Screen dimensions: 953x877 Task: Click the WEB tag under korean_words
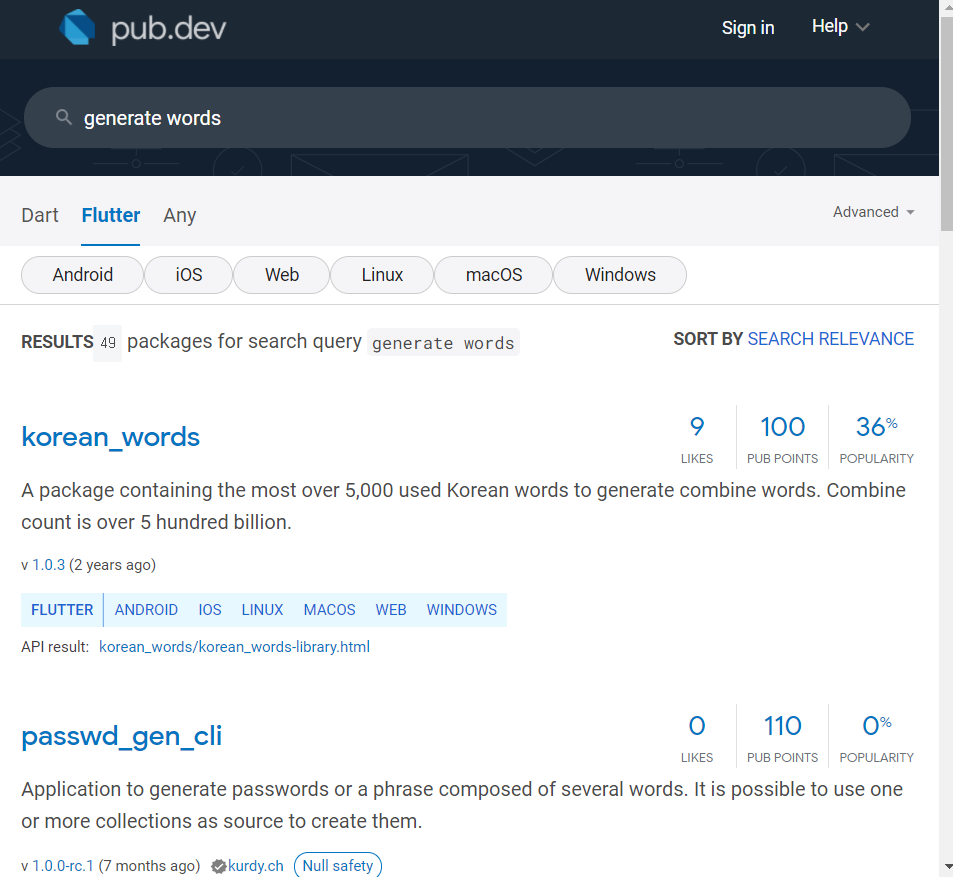click(391, 610)
